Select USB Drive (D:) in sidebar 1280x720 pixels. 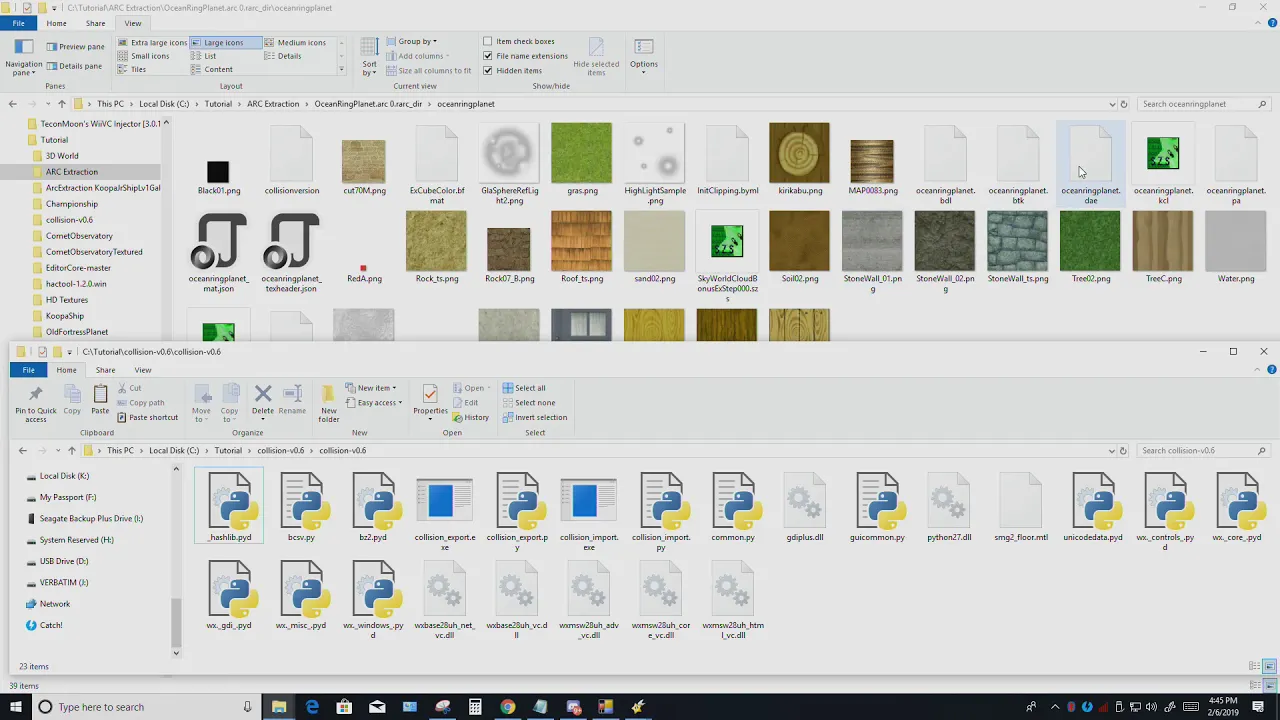click(x=64, y=561)
